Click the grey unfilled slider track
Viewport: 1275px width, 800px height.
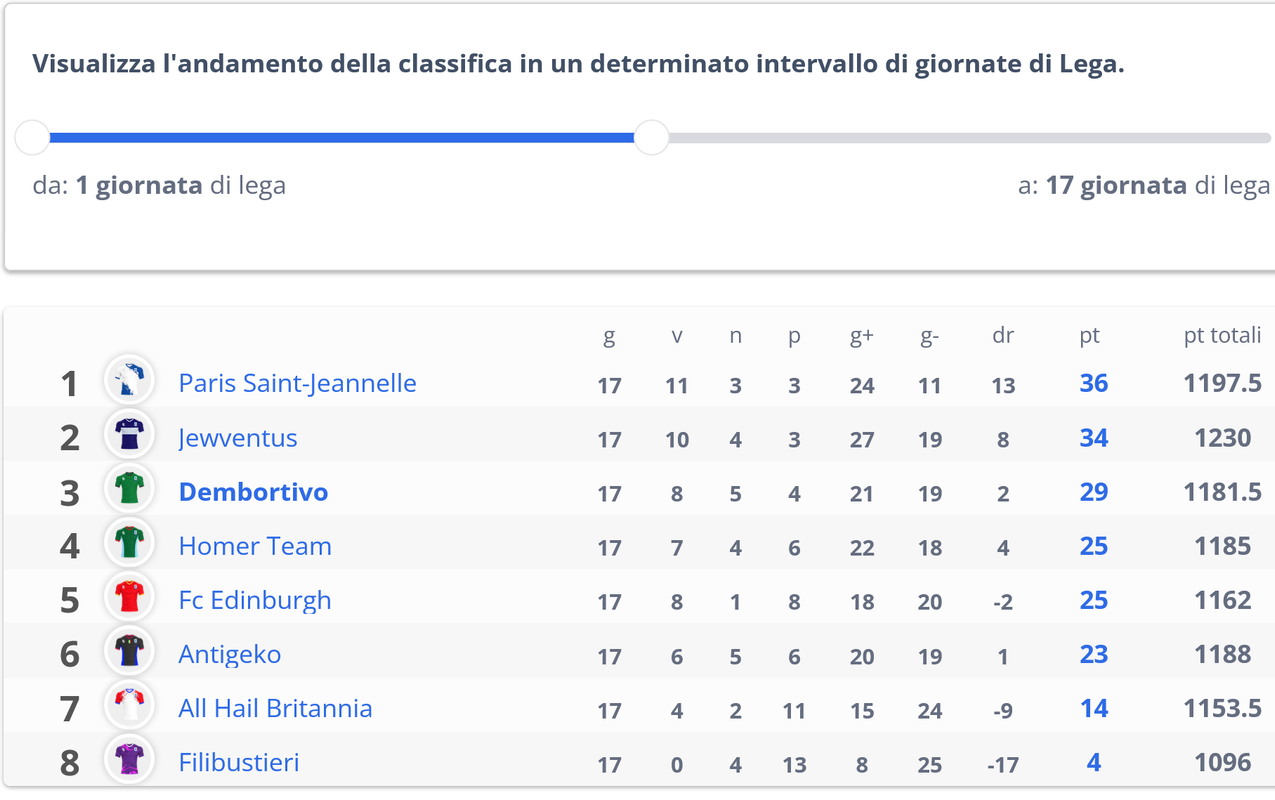pyautogui.click(x=960, y=138)
